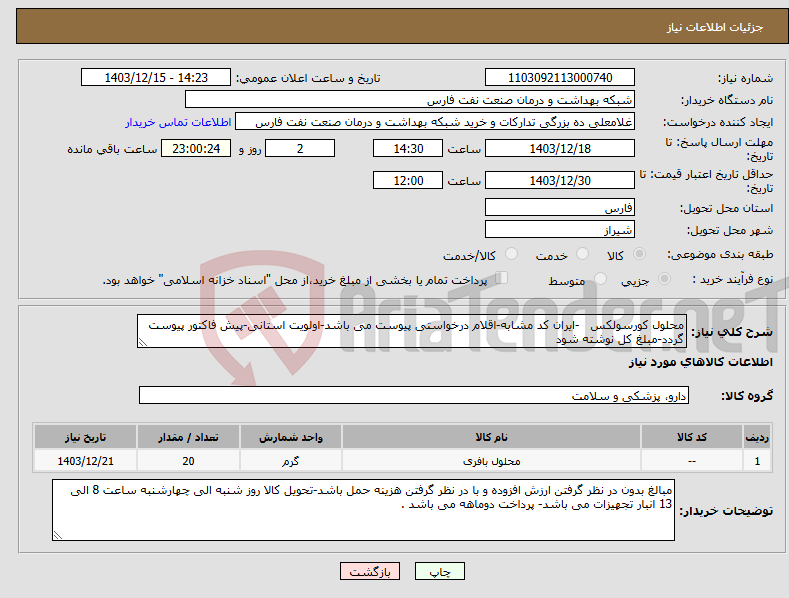Click the نام کالا column header
The height and width of the screenshot is (598, 789).
point(491,437)
